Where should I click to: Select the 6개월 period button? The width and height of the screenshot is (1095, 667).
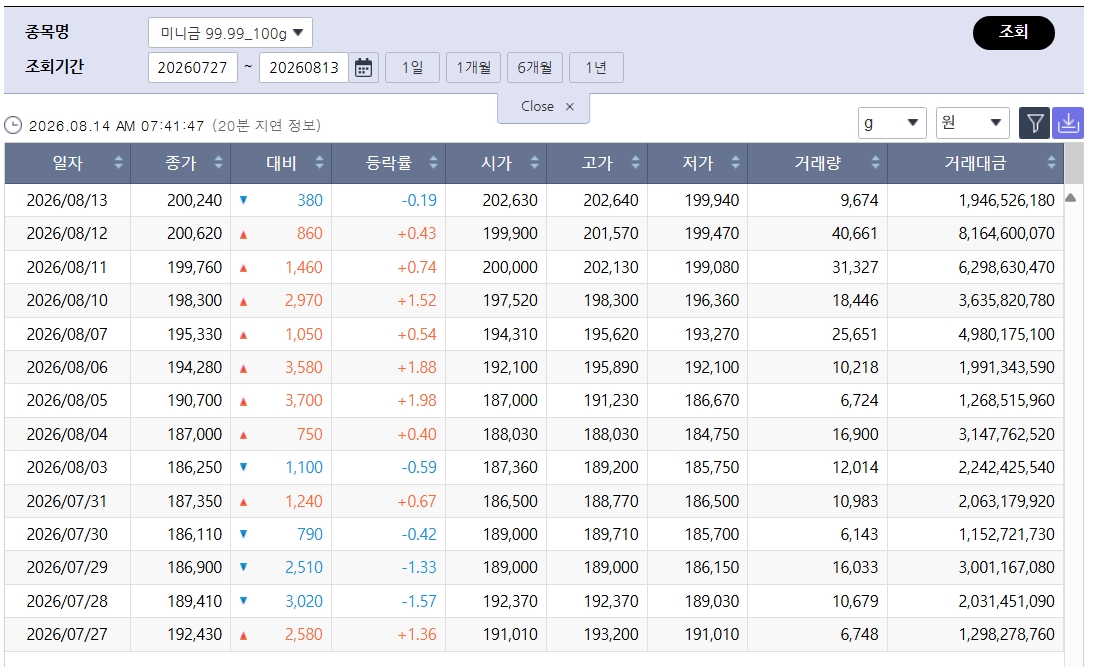coord(534,68)
